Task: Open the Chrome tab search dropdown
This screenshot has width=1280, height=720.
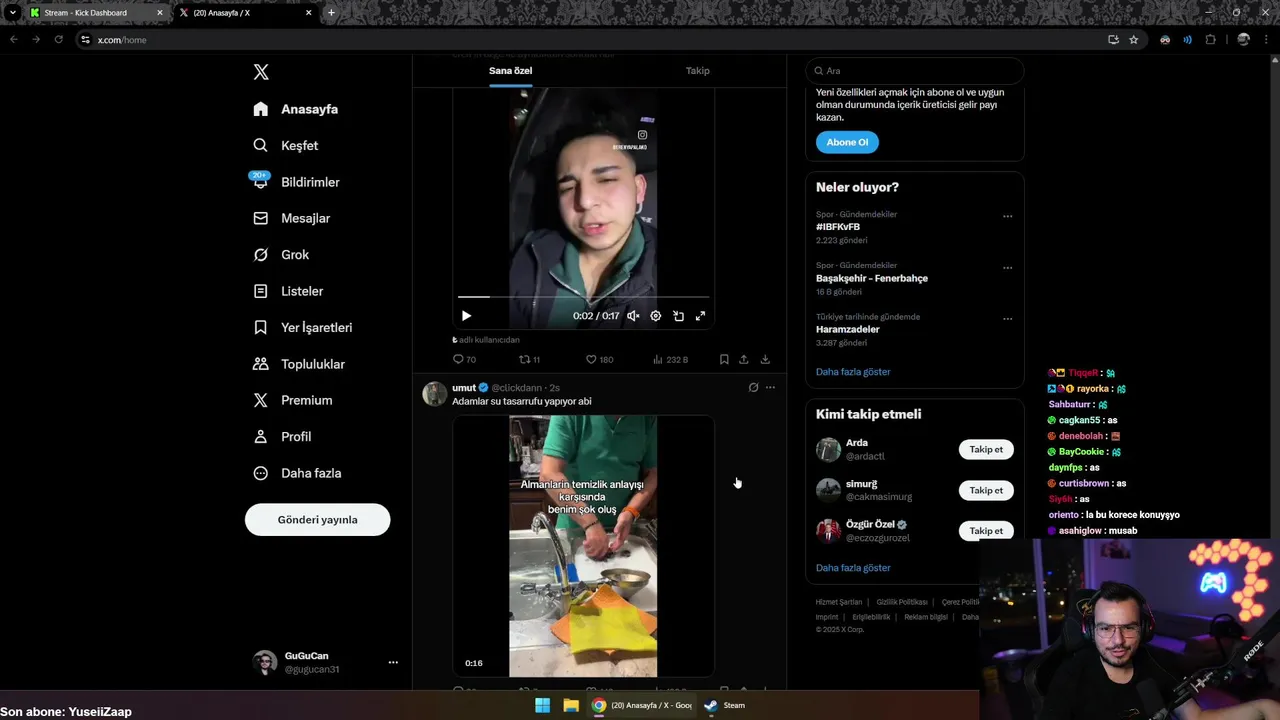Action: 12,13
